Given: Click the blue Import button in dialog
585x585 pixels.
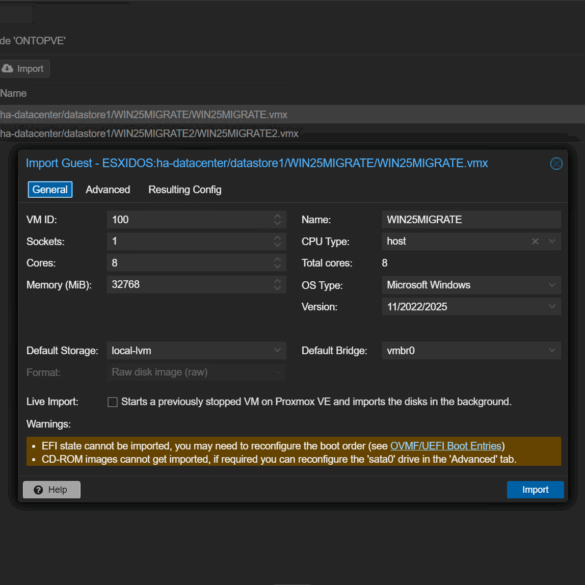Looking at the screenshot, I should 535,489.
